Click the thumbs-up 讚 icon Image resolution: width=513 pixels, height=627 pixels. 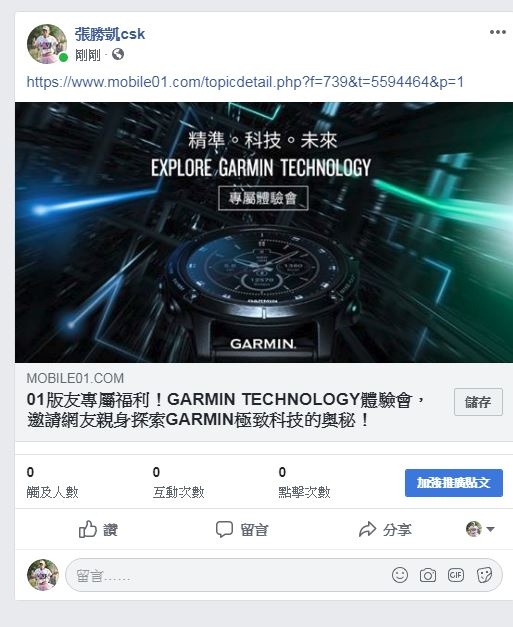click(88, 529)
